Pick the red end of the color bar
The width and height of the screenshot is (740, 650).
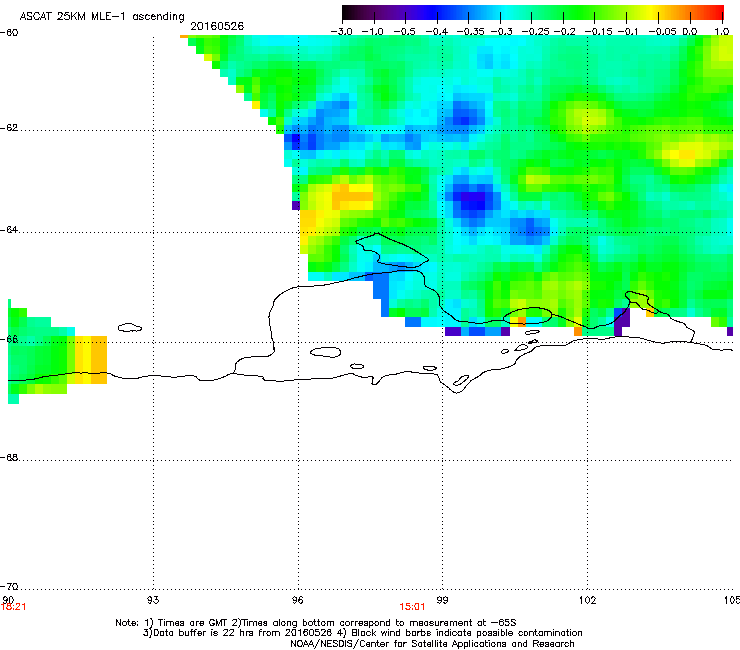click(715, 12)
